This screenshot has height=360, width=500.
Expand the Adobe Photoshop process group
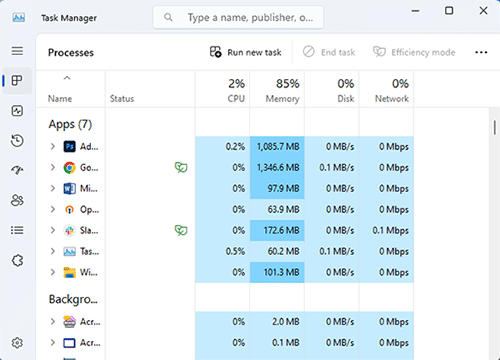[x=53, y=146]
